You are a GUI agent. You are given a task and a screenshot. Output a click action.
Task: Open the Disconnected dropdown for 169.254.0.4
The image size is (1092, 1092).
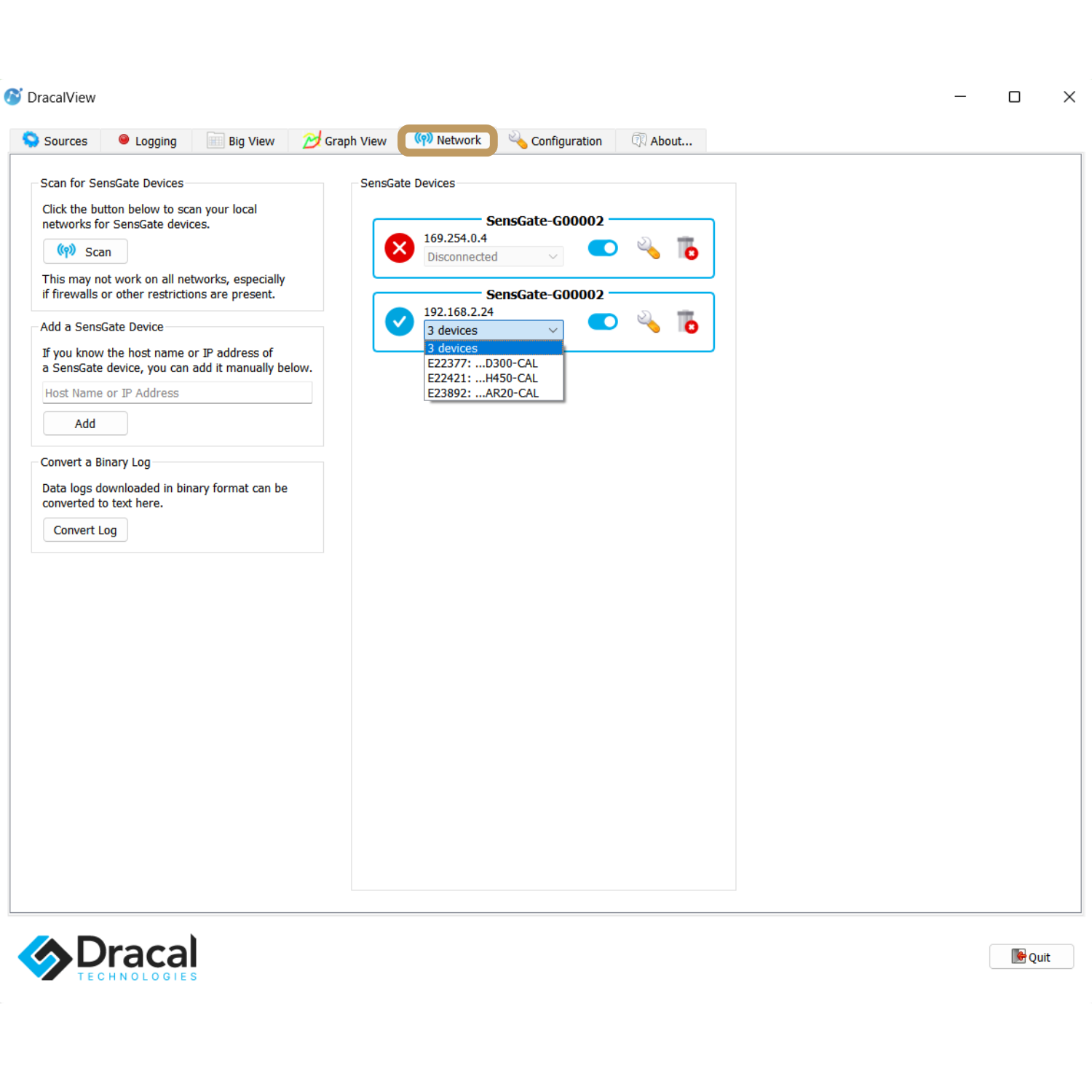pos(494,257)
